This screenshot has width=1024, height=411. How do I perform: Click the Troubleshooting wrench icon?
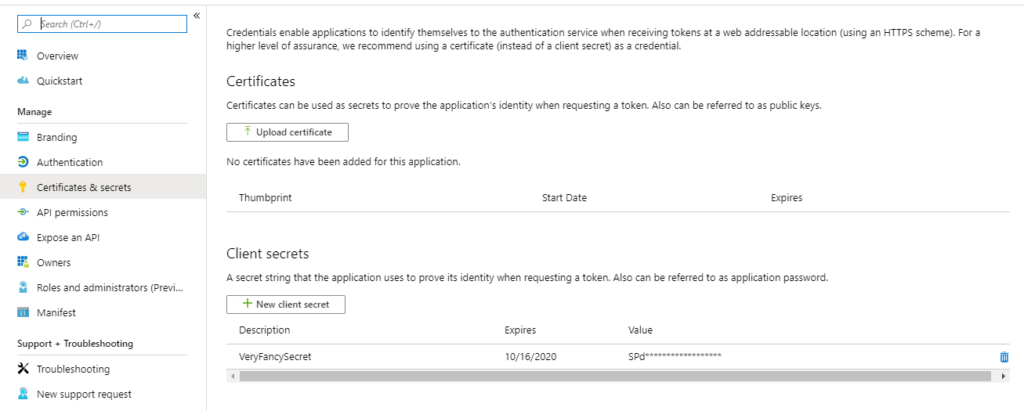coord(23,369)
